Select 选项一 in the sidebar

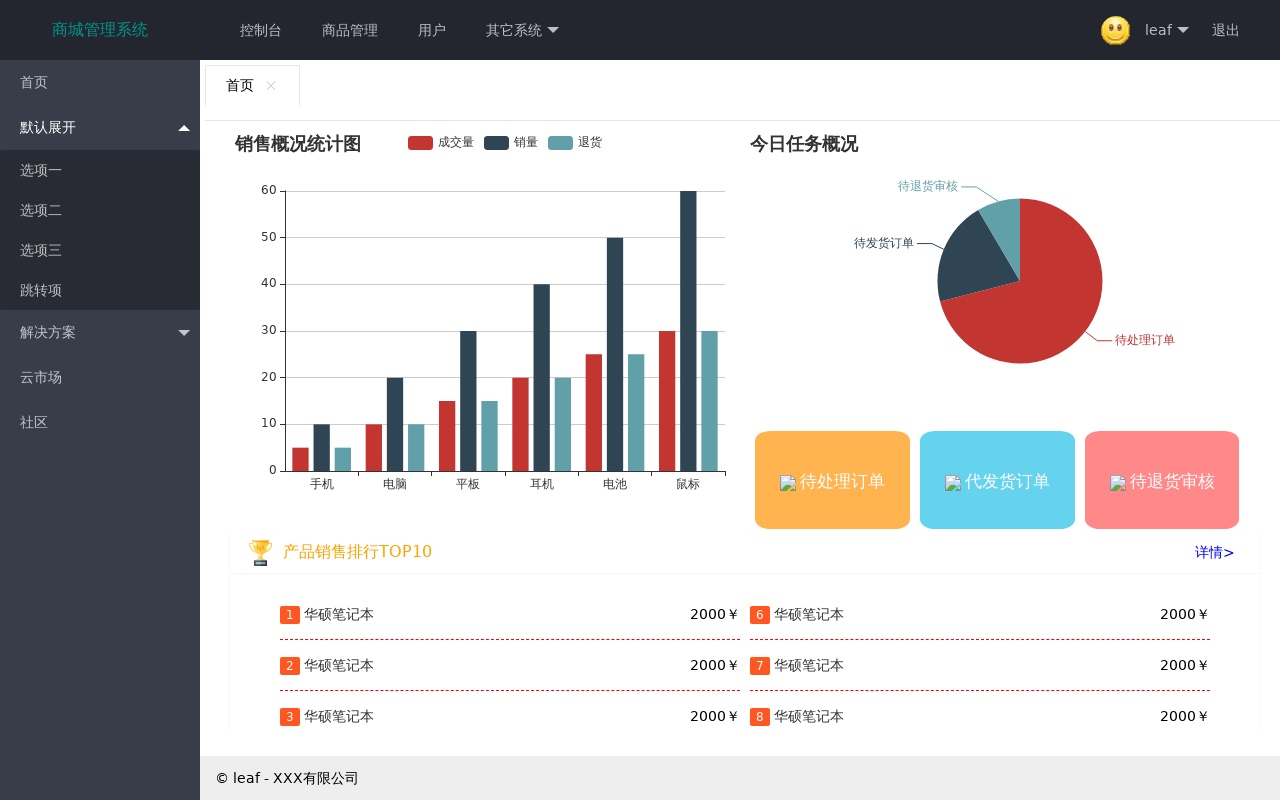[100, 170]
